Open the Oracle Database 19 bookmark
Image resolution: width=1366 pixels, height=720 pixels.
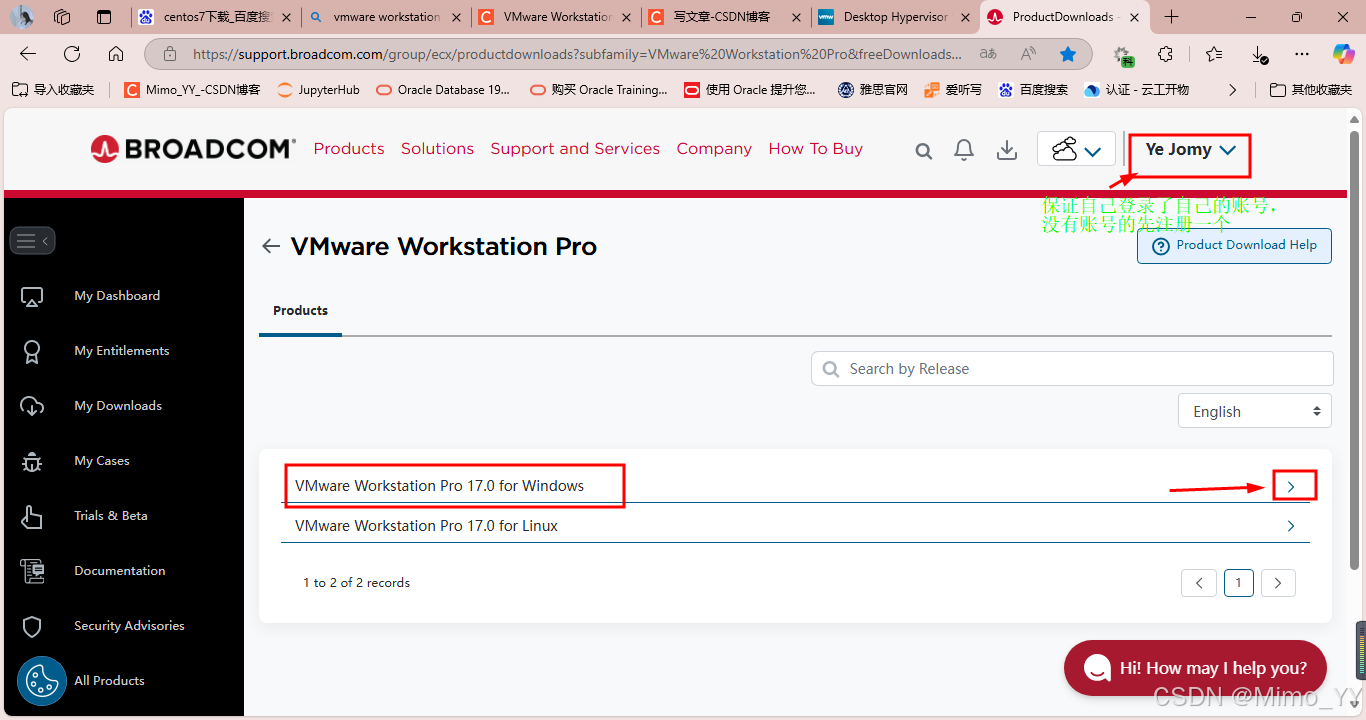coord(443,90)
